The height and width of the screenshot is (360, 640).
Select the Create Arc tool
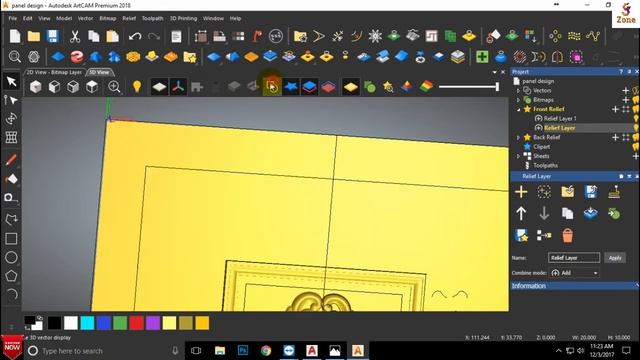(x=11, y=294)
